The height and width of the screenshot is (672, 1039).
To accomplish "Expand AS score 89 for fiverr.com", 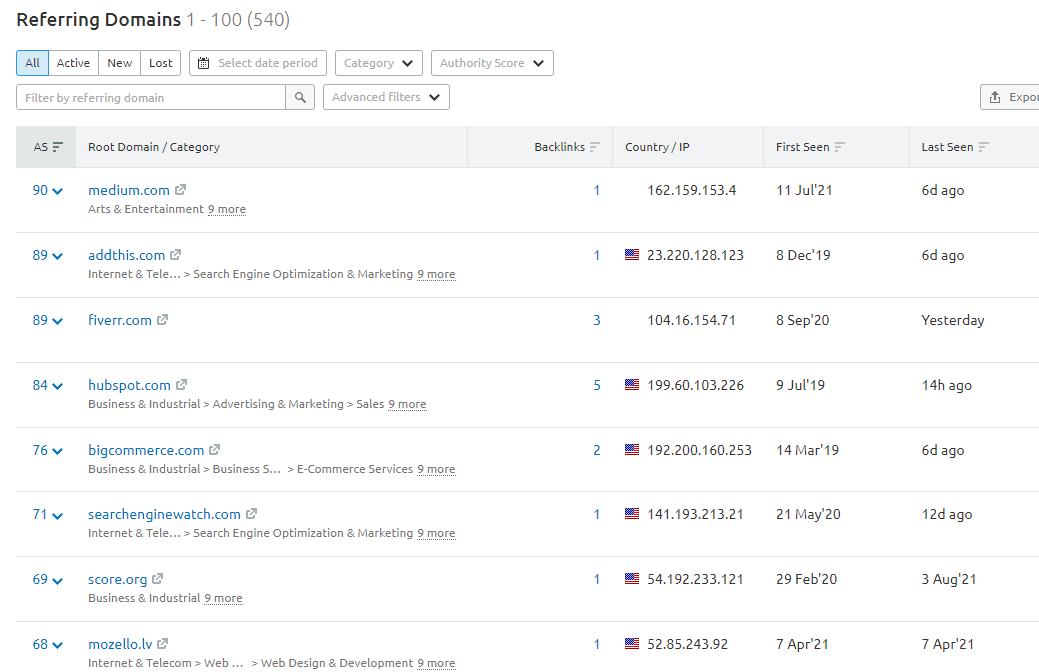I will [x=48, y=320].
